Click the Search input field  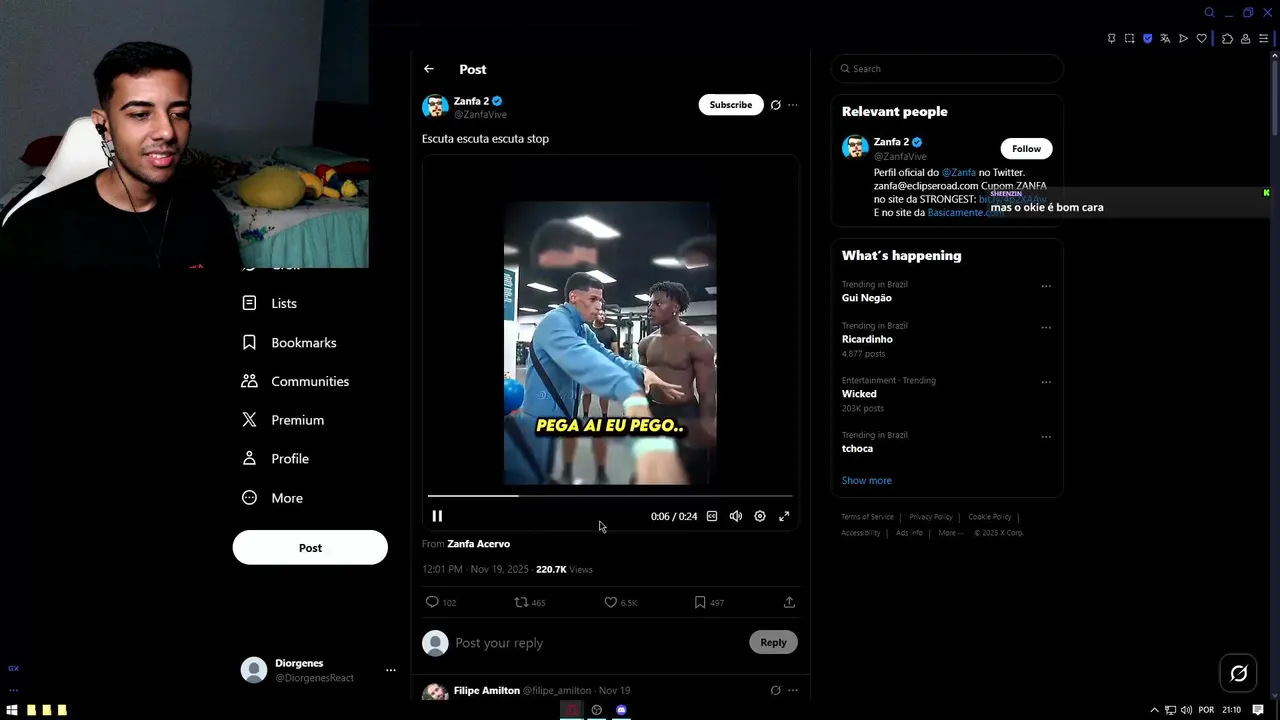947,69
